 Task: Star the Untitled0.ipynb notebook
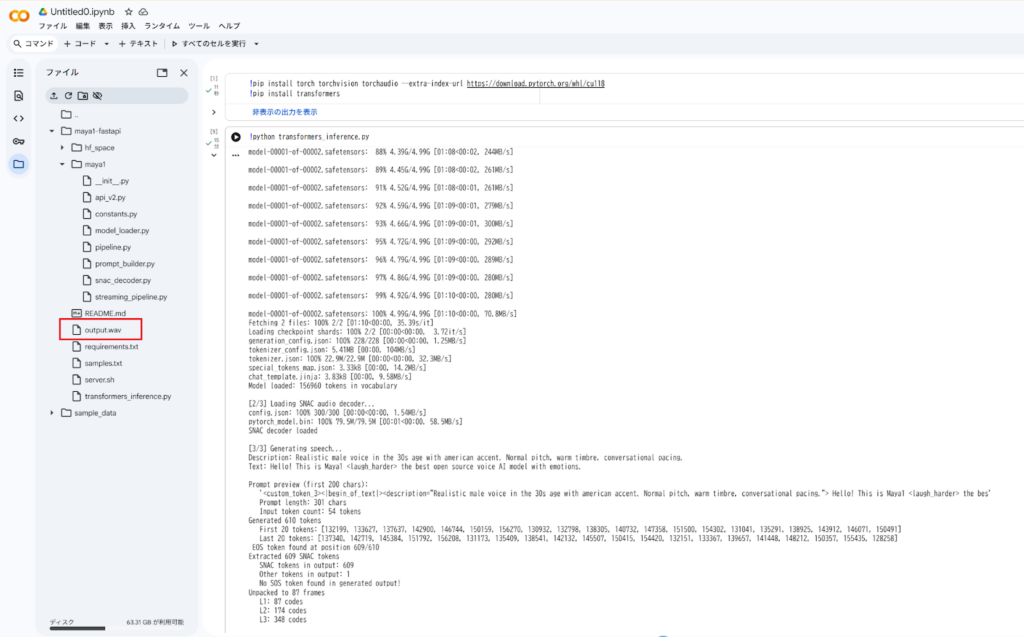128,10
